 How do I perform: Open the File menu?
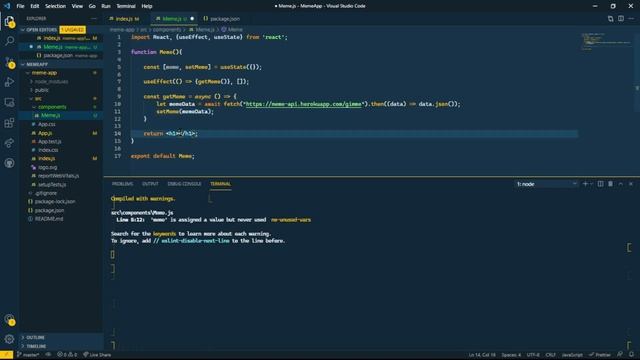click(x=20, y=6)
